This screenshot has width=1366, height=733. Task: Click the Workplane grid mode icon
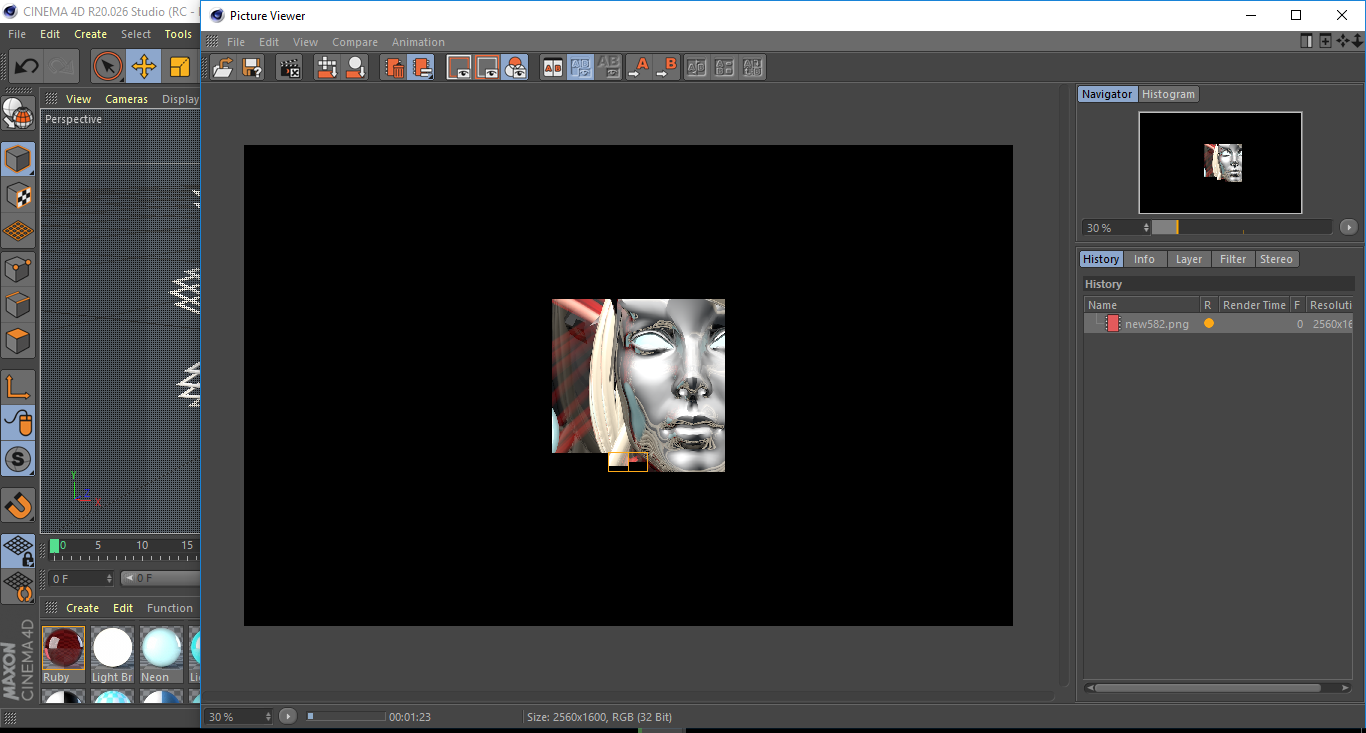(x=18, y=232)
